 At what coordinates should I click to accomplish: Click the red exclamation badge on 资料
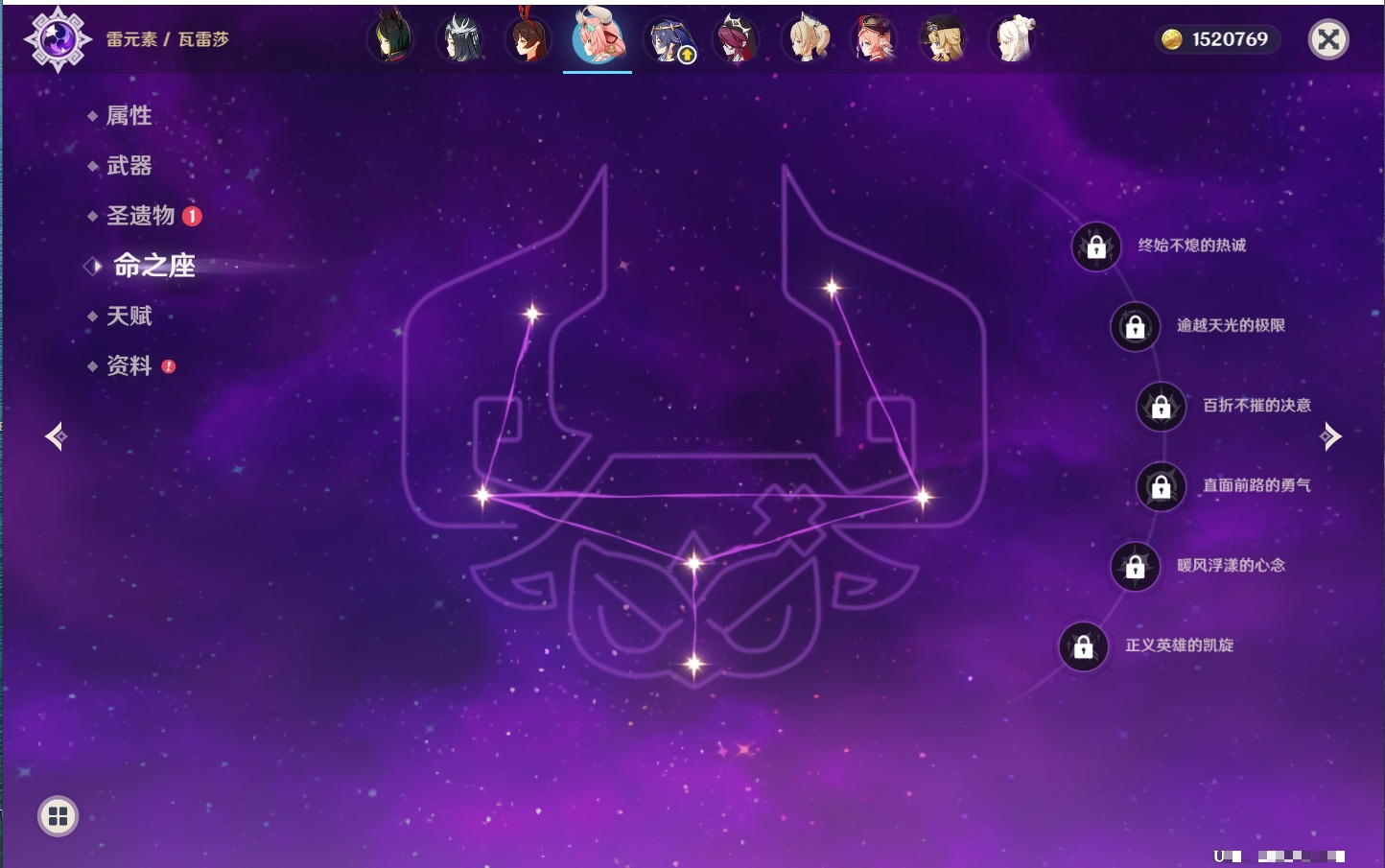coord(169,366)
